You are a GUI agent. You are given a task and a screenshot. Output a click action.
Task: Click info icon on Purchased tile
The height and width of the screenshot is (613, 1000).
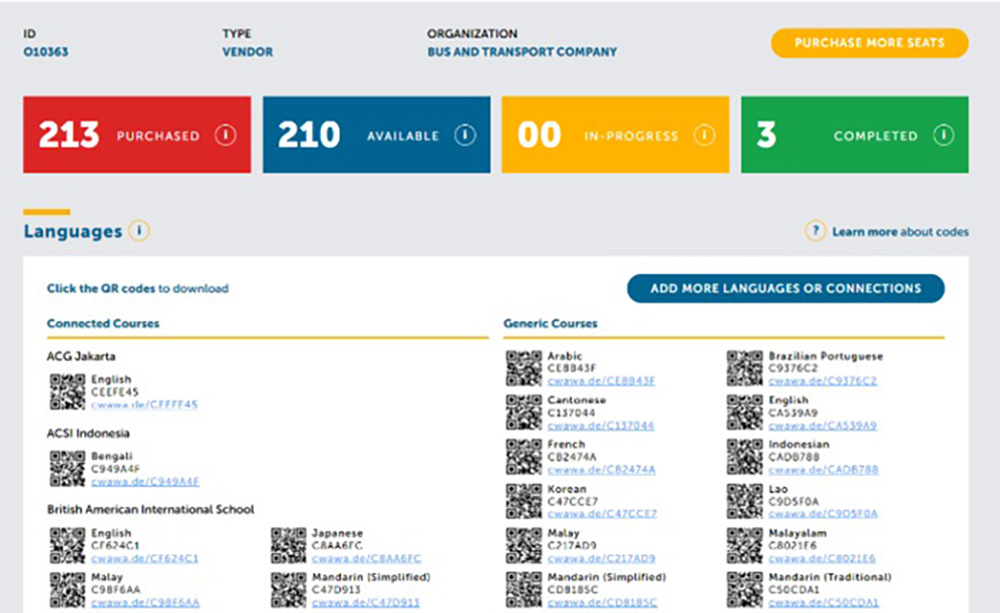point(225,135)
